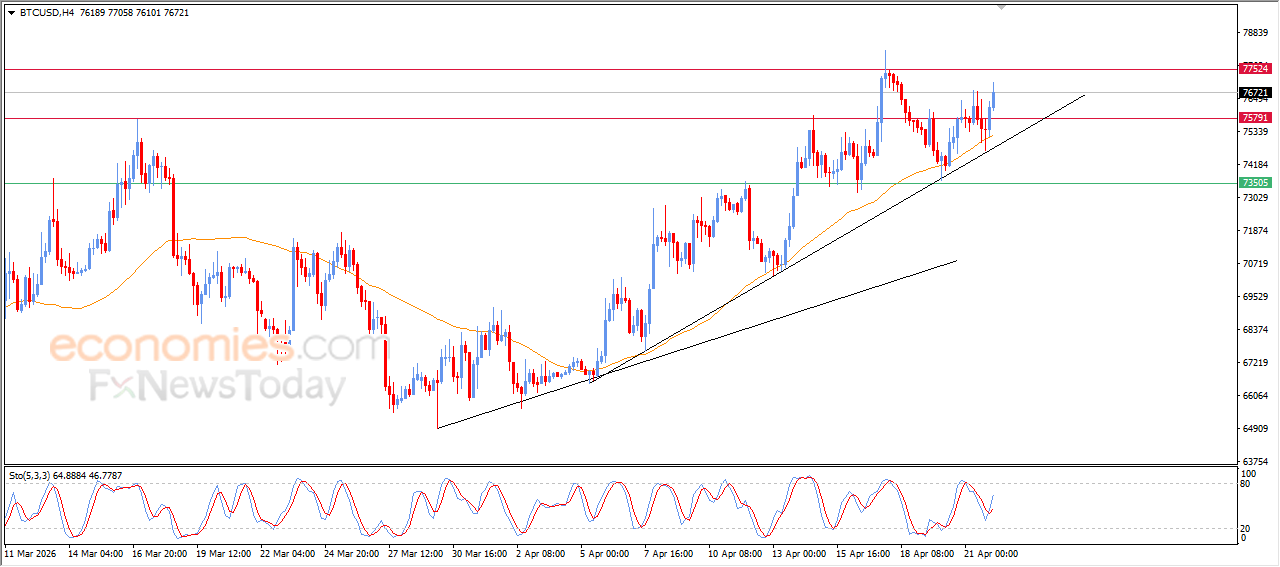Click the 64909 price axis value
This screenshot has height=567, width=1280.
point(1256,428)
